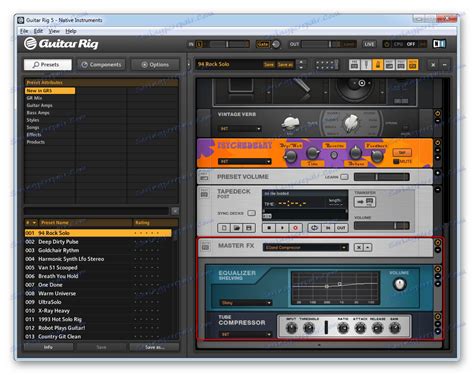Save the Tapedeck Post recording

[249, 228]
